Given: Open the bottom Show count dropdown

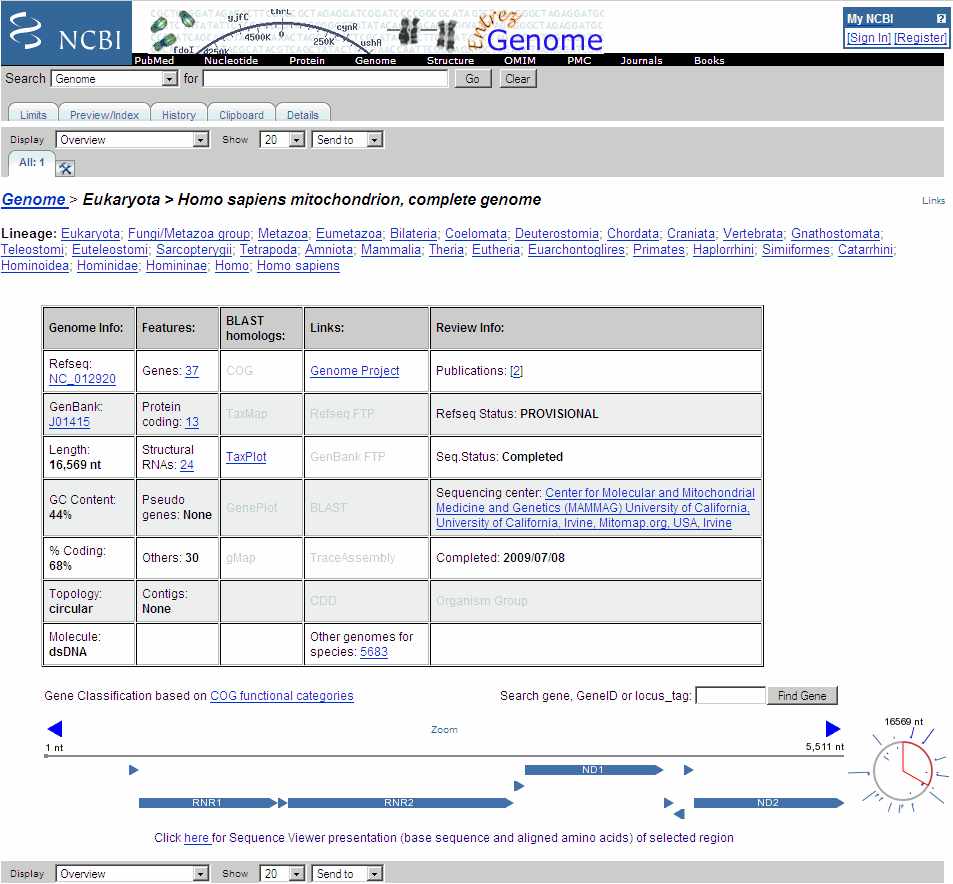Looking at the screenshot, I should [x=282, y=874].
